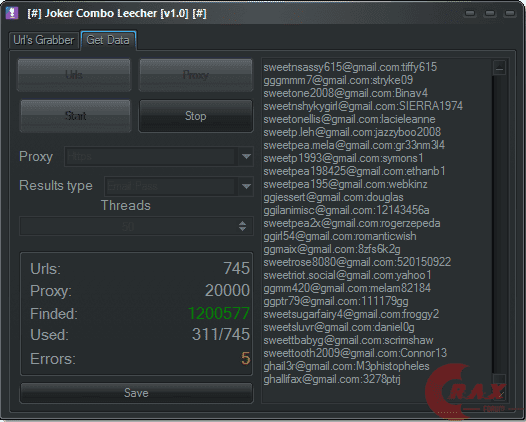Screen dimensions: 526x422
Task: Stop the running task with Stop button
Action: pyautogui.click(x=196, y=116)
